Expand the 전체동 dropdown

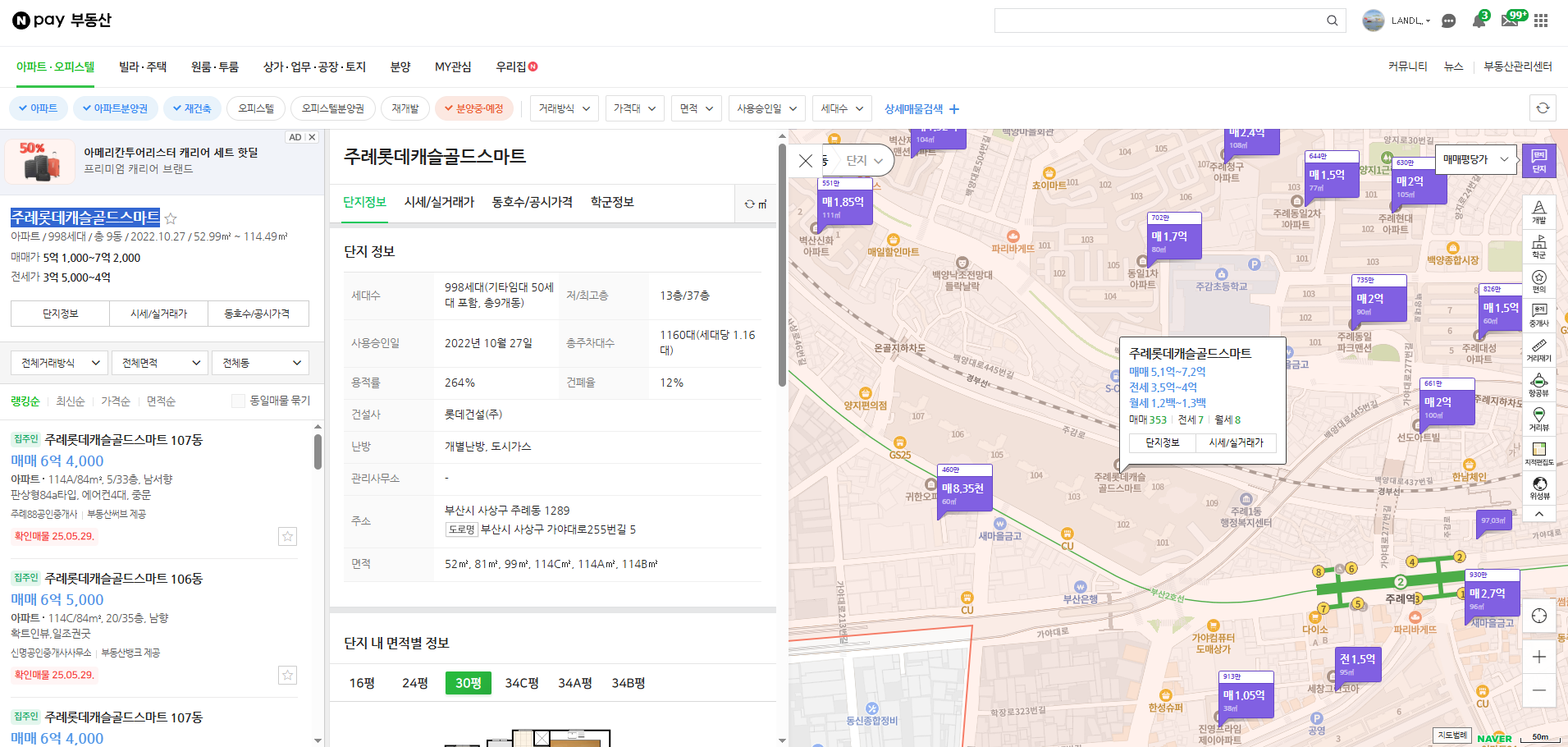(260, 363)
